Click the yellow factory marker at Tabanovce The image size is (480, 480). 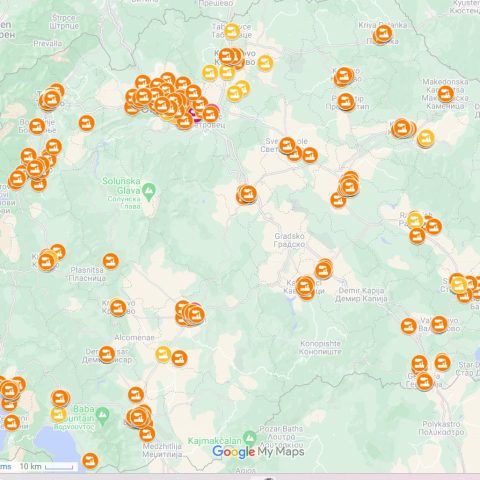[x=232, y=32]
